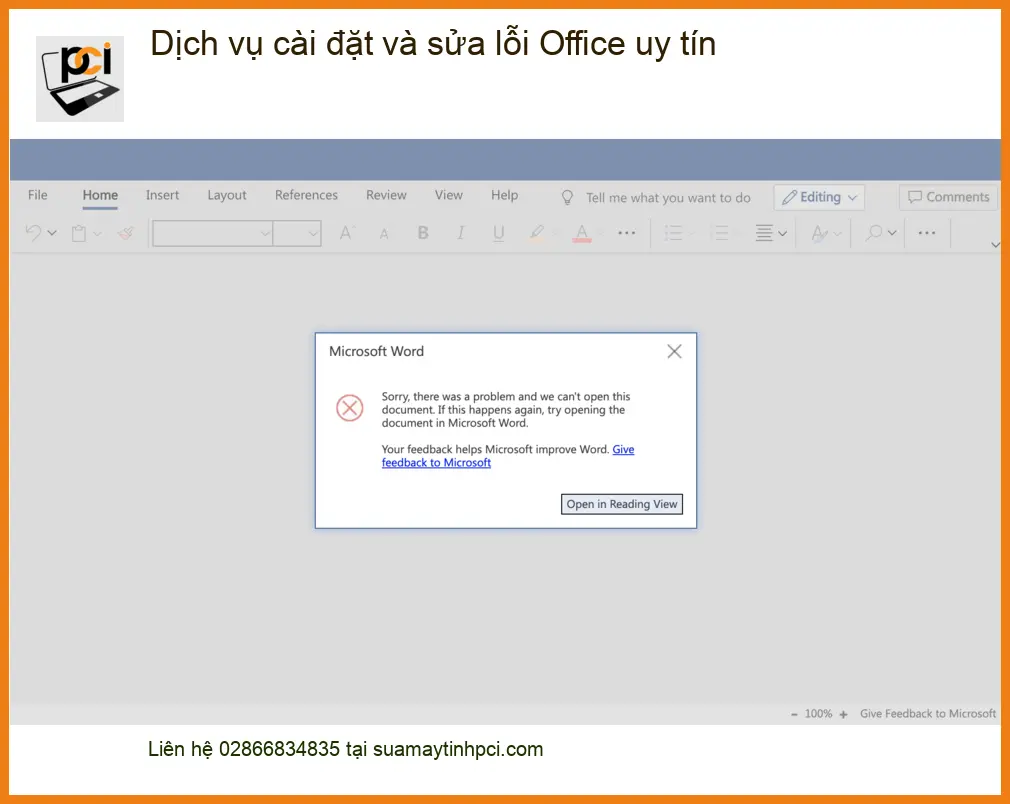
Task: Open the File menu
Action: coord(37,195)
